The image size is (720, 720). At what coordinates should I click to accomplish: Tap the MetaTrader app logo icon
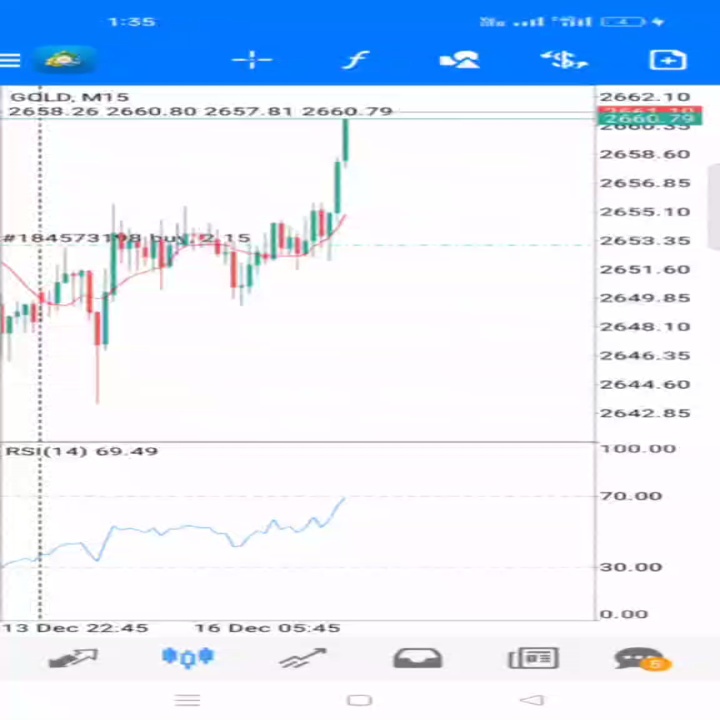pos(64,60)
